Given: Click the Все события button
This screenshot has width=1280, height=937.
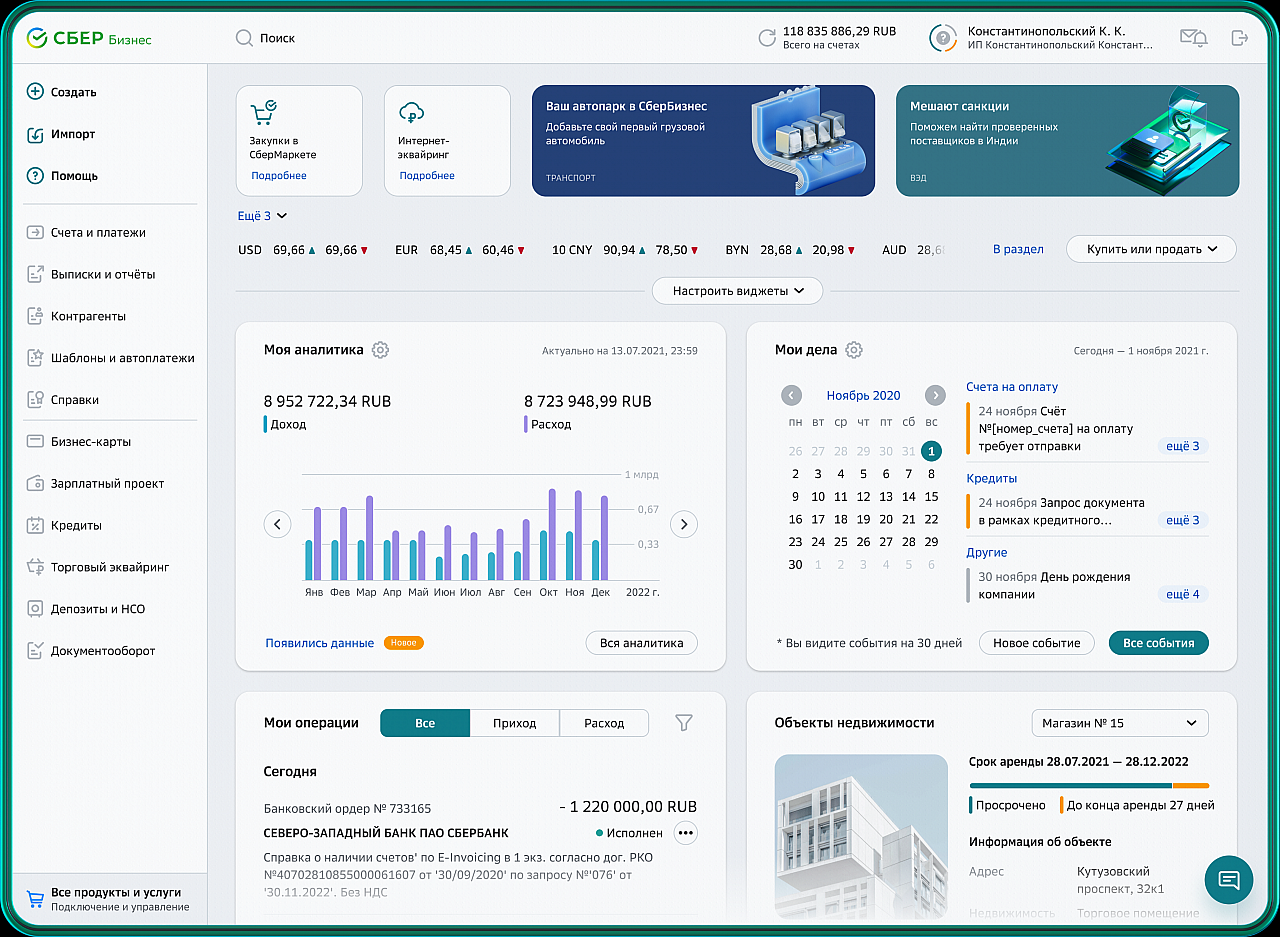Looking at the screenshot, I should coord(1158,643).
